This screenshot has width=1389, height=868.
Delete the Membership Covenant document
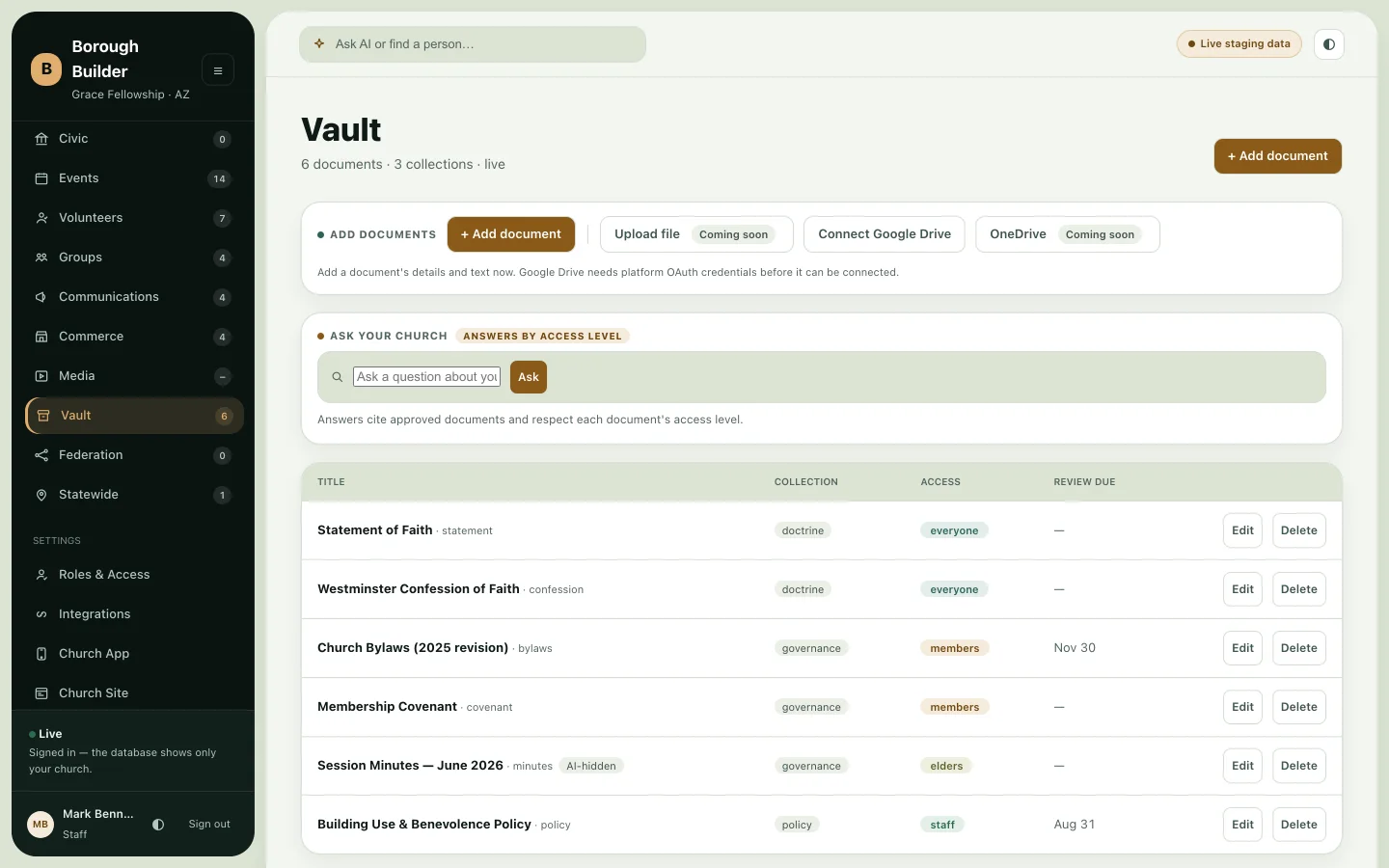(x=1299, y=707)
